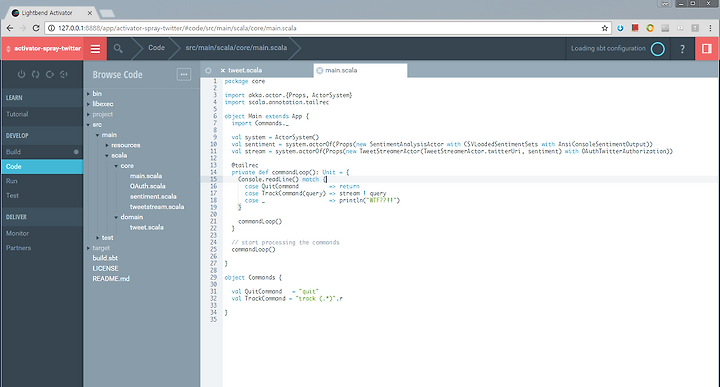Image resolution: width=720 pixels, height=387 pixels.
Task: Expand the project folder
Action: click(89, 114)
